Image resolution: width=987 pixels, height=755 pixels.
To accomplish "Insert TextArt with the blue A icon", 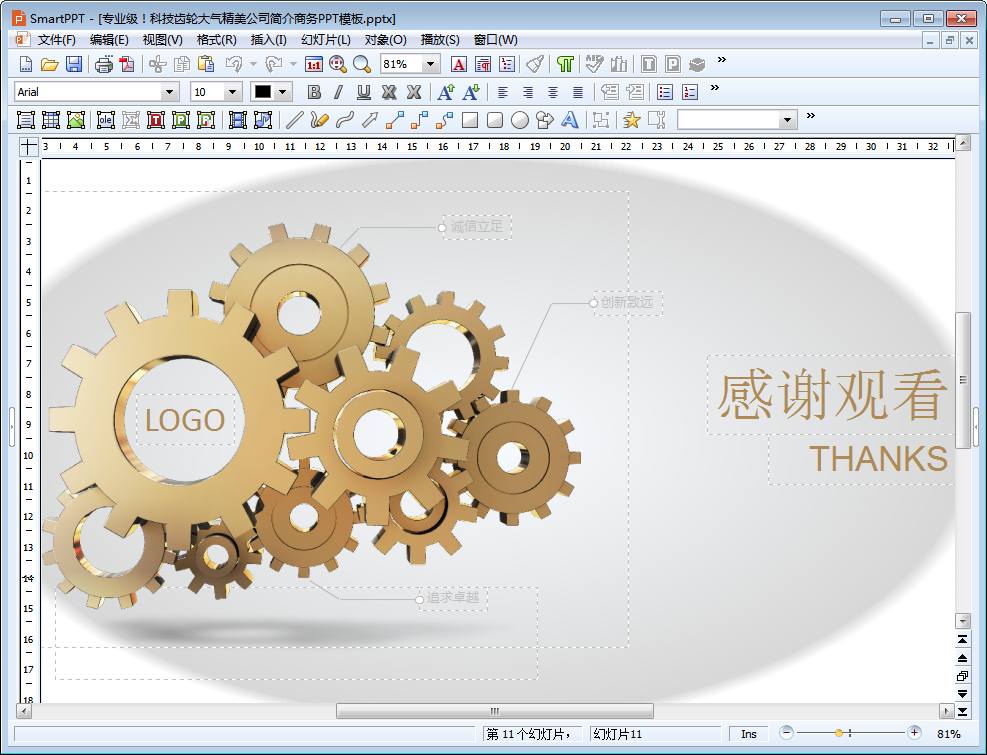I will [x=570, y=120].
